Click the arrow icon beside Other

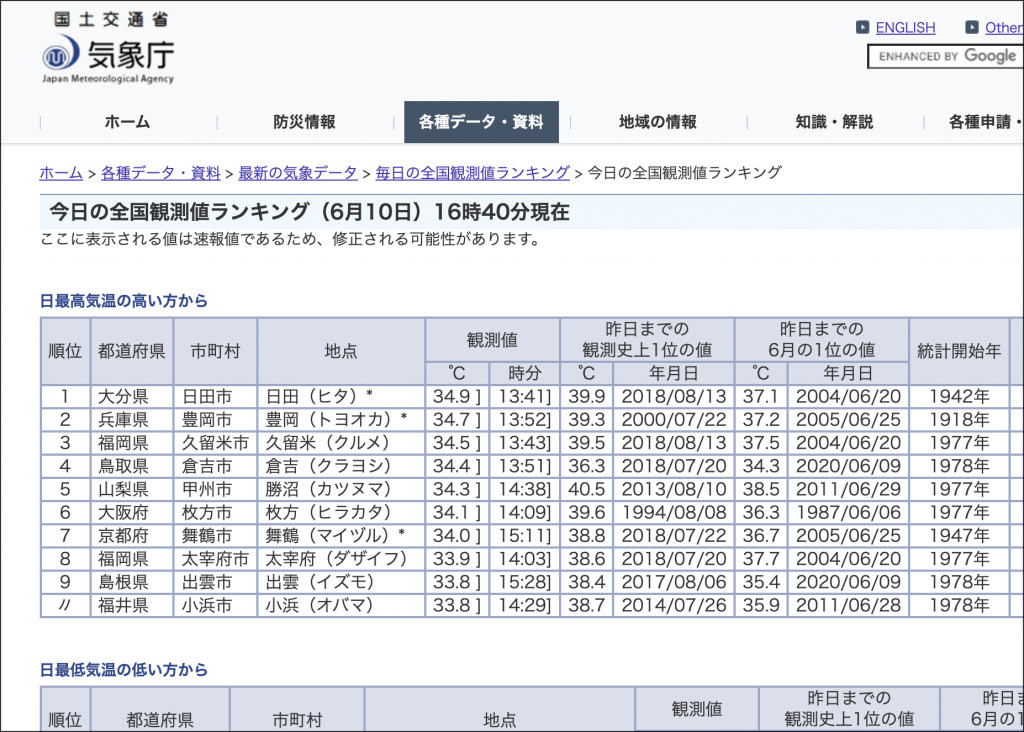[972, 28]
